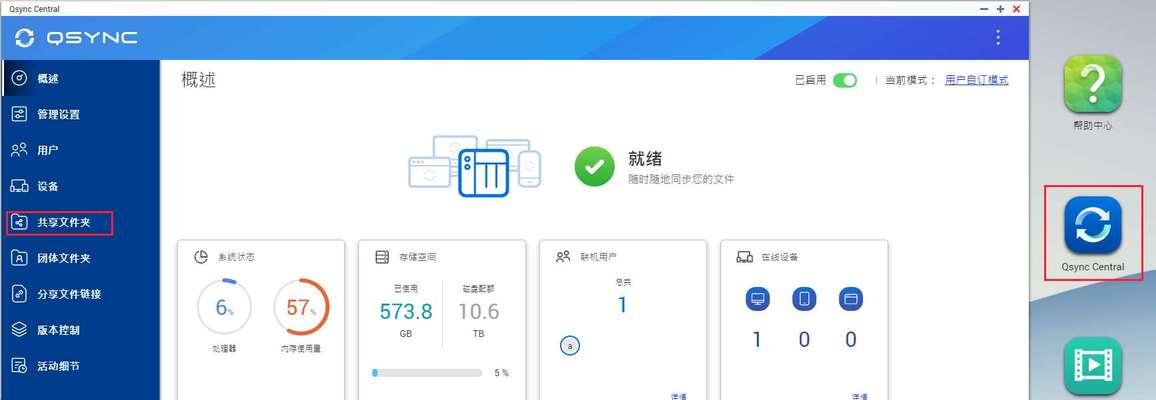Go to the 用户 users page

(80, 150)
